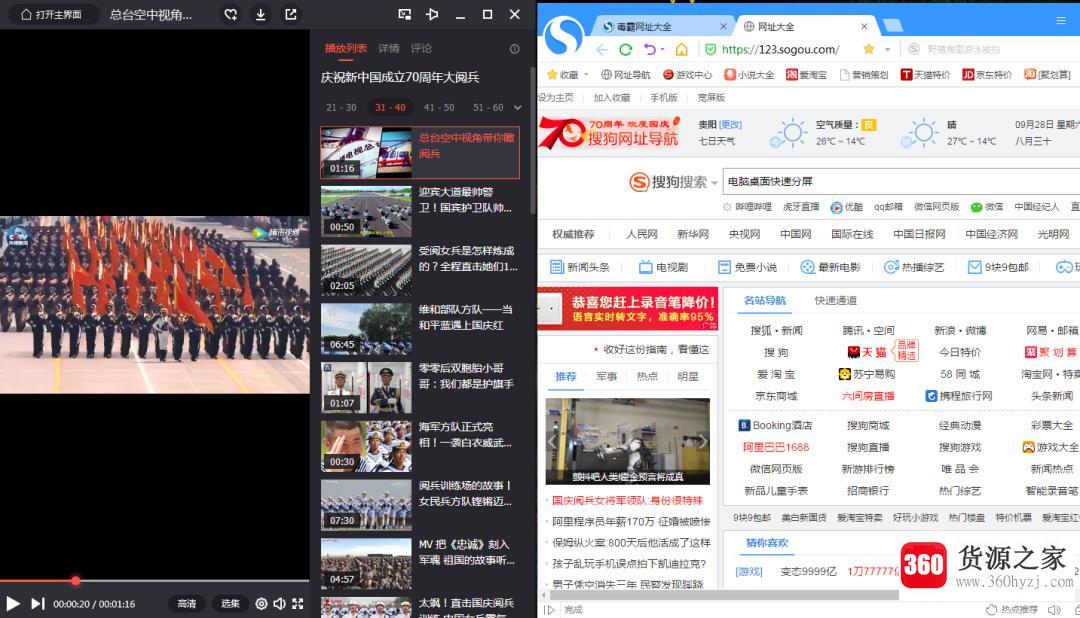Open 最新电影 category
Image resolution: width=1080 pixels, height=618 pixels.
831,267
